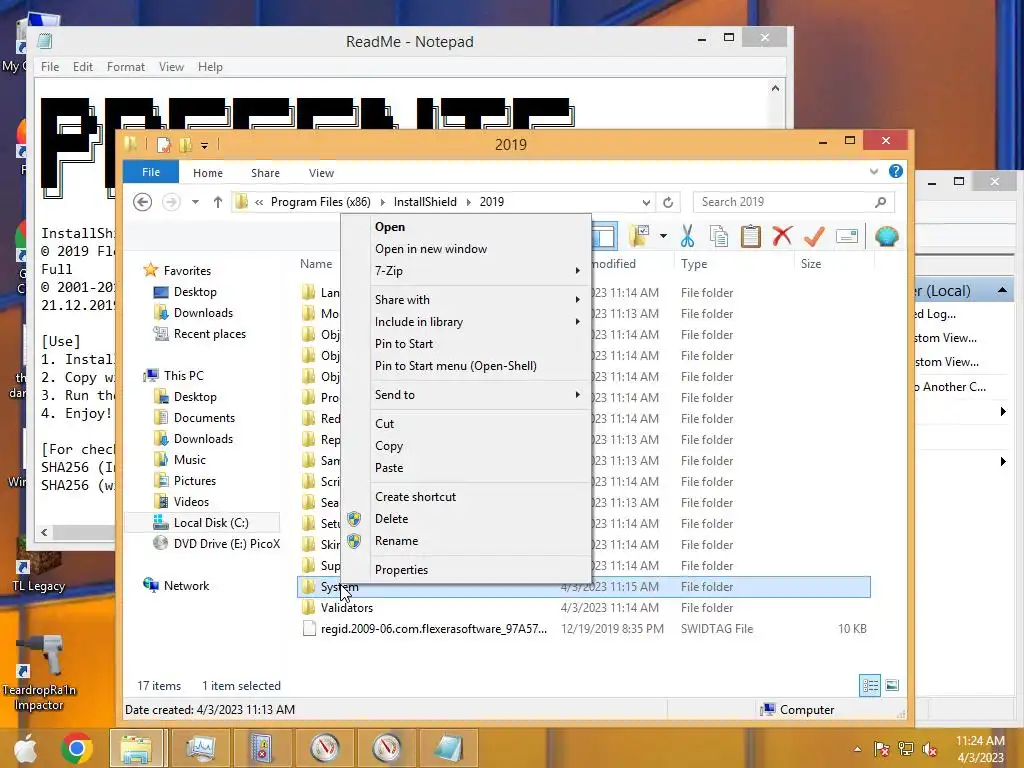The image size is (1024, 768).
Task: Switch to the Home ribbon tab
Action: 208,172
